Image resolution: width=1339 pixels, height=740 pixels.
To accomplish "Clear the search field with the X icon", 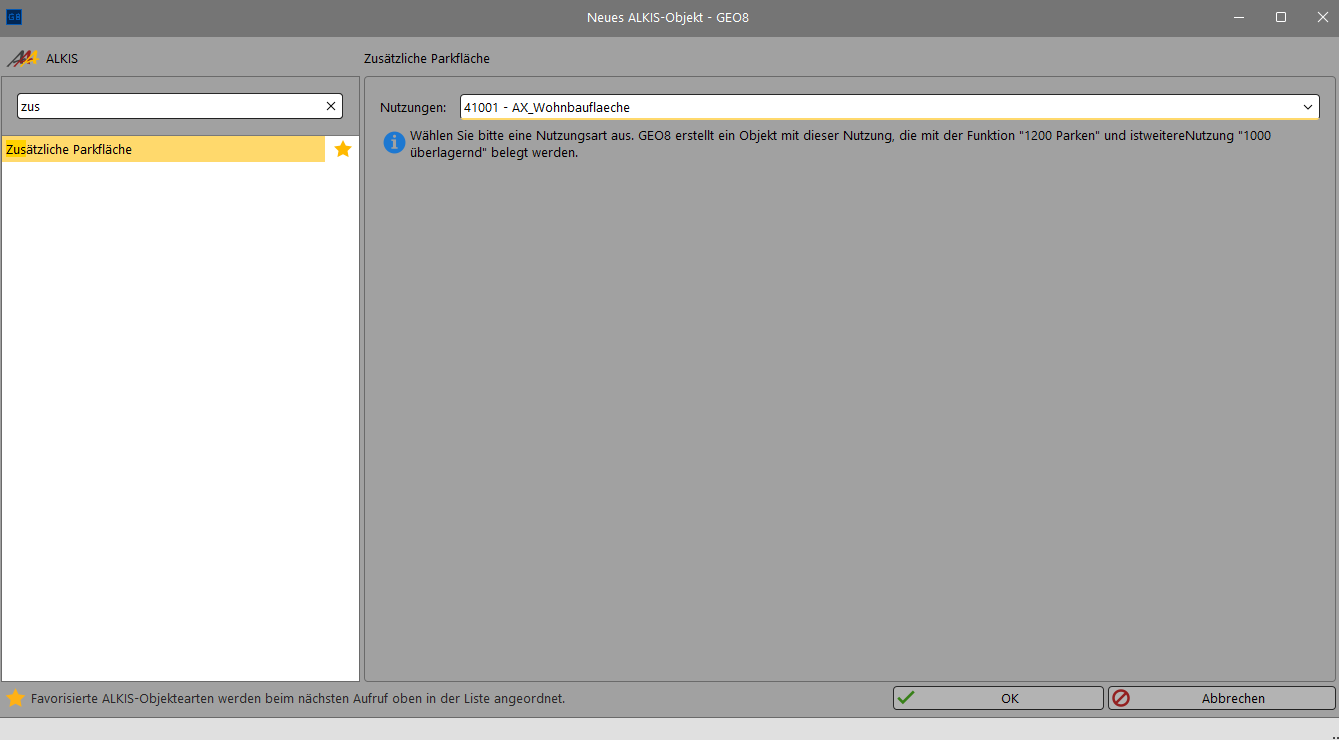I will click(x=331, y=106).
